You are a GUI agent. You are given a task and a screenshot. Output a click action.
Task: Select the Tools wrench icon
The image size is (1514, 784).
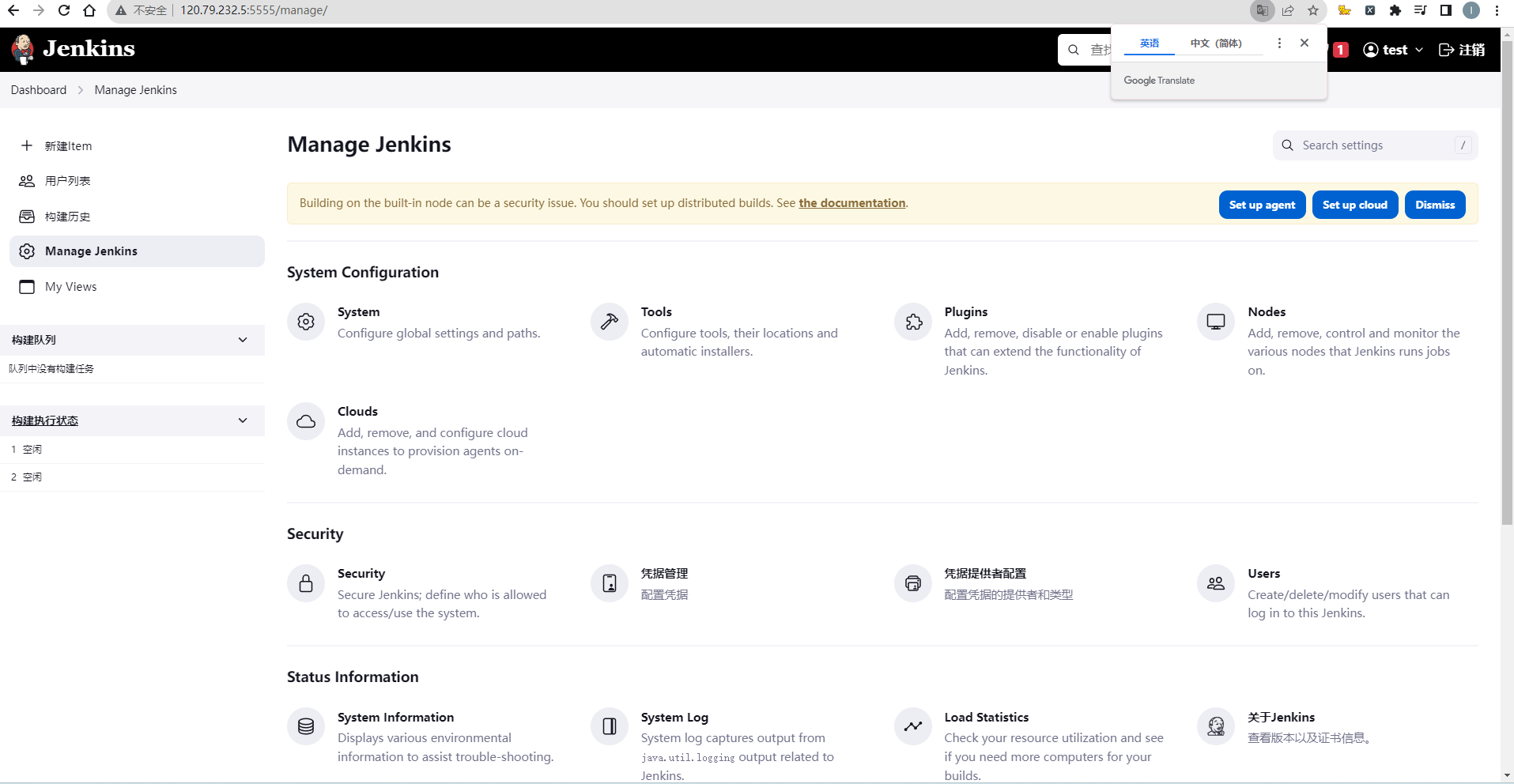pos(608,322)
